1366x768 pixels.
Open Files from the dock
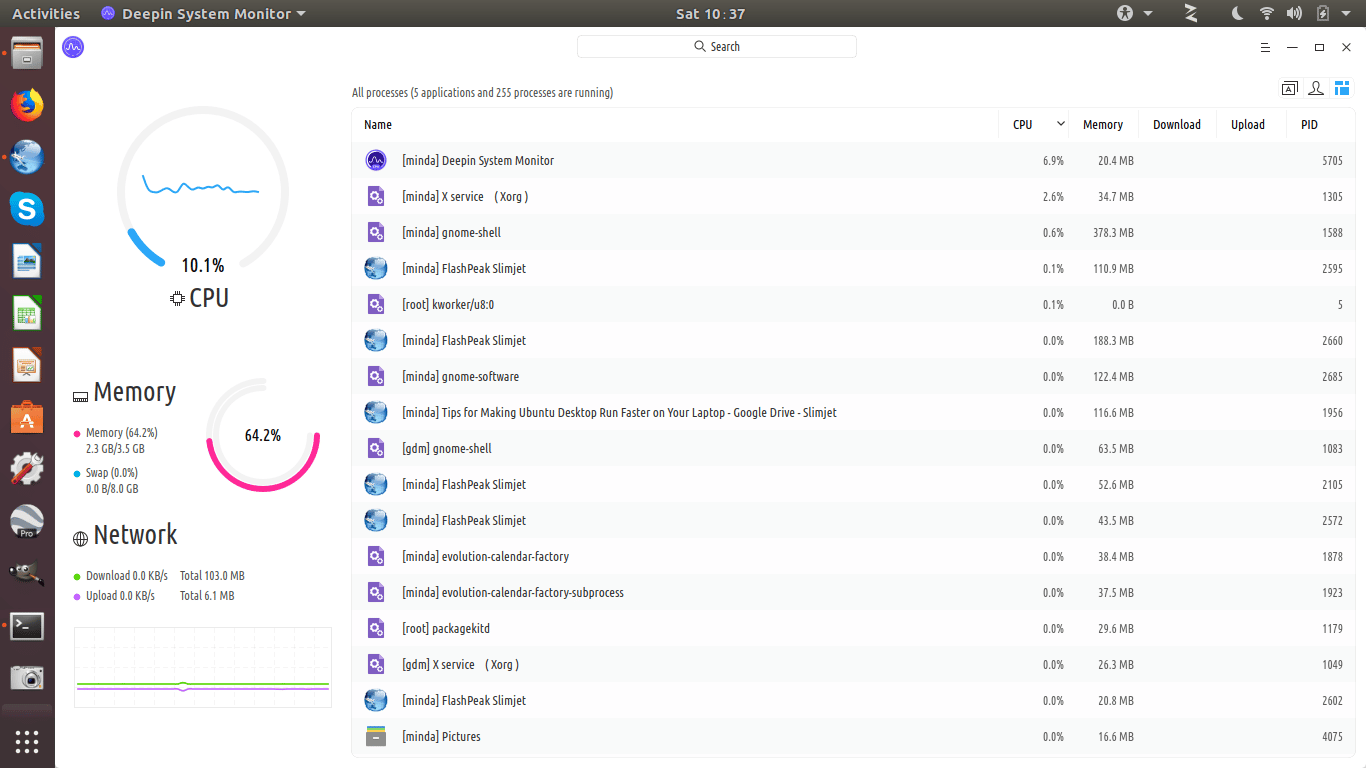(x=27, y=53)
